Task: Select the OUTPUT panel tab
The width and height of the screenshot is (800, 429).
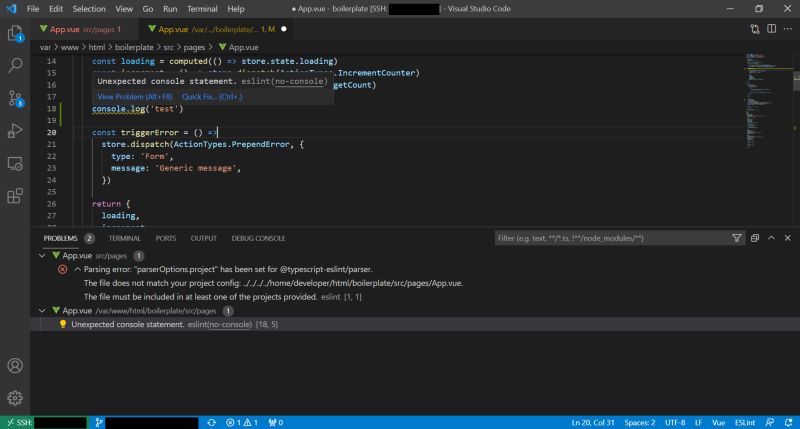Action: (x=204, y=238)
